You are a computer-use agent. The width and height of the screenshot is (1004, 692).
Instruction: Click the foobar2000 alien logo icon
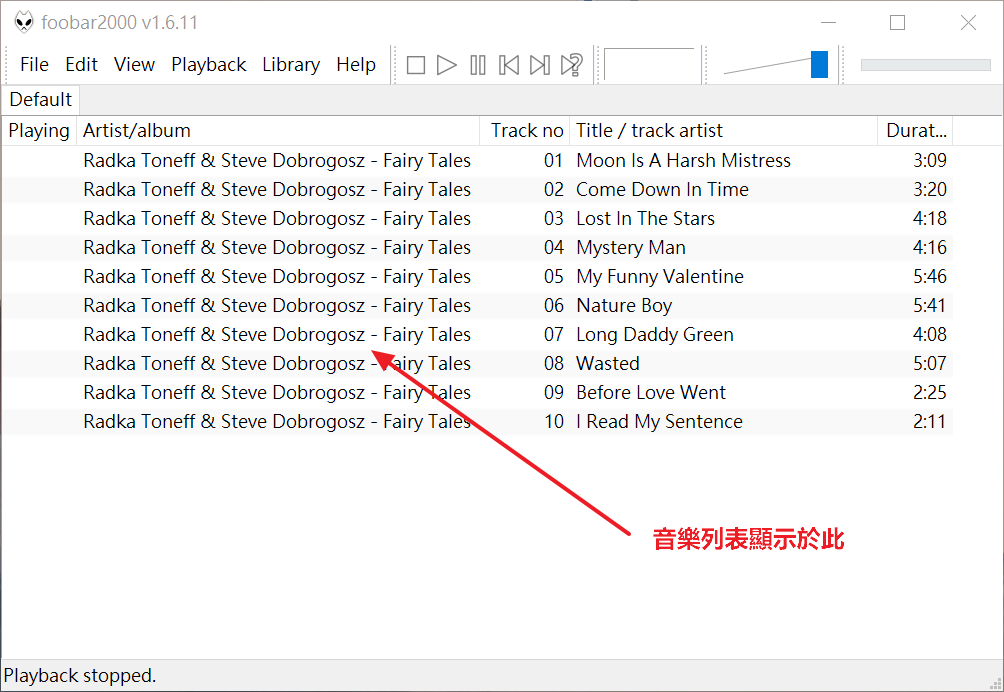[24, 22]
